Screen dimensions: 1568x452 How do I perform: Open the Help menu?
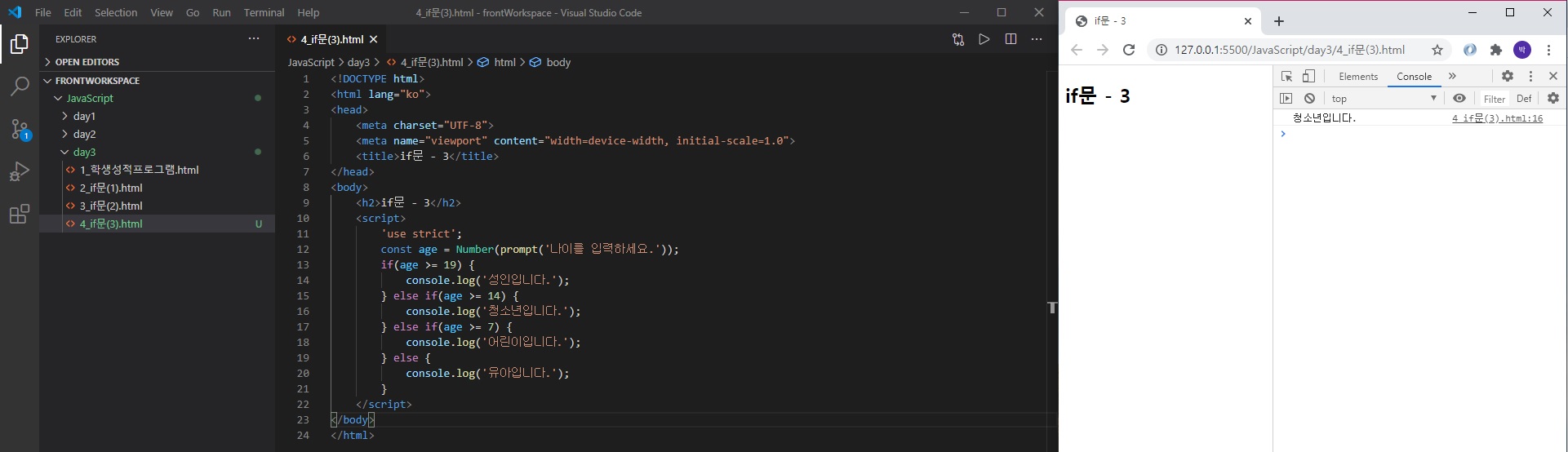pos(308,12)
